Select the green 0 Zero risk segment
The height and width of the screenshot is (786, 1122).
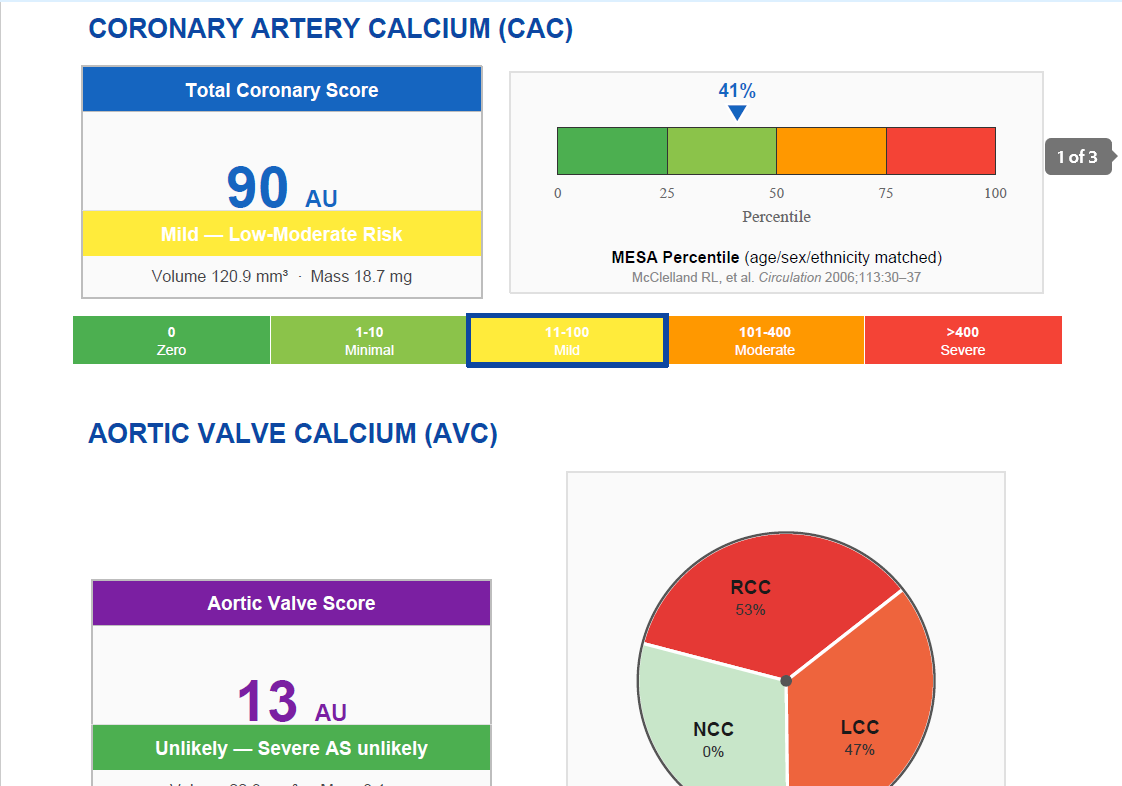click(172, 340)
